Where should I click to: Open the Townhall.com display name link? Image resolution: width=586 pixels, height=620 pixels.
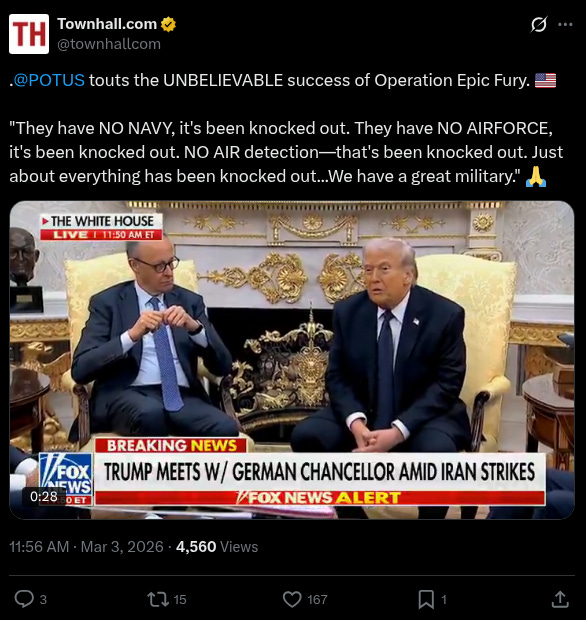(107, 24)
